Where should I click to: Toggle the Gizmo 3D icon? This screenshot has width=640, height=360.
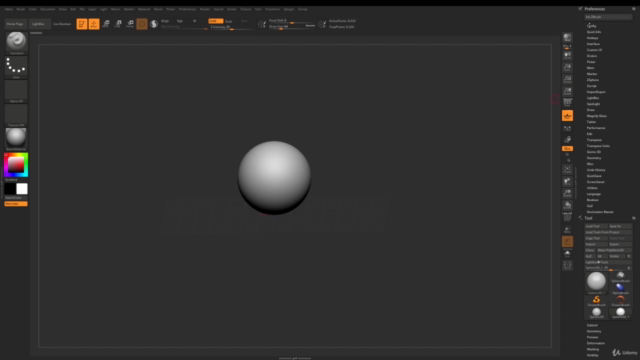point(142,24)
